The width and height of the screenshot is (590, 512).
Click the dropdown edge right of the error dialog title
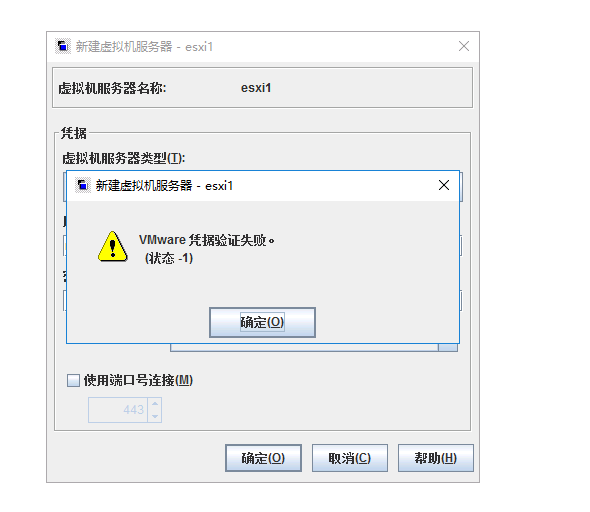[x=461, y=187]
